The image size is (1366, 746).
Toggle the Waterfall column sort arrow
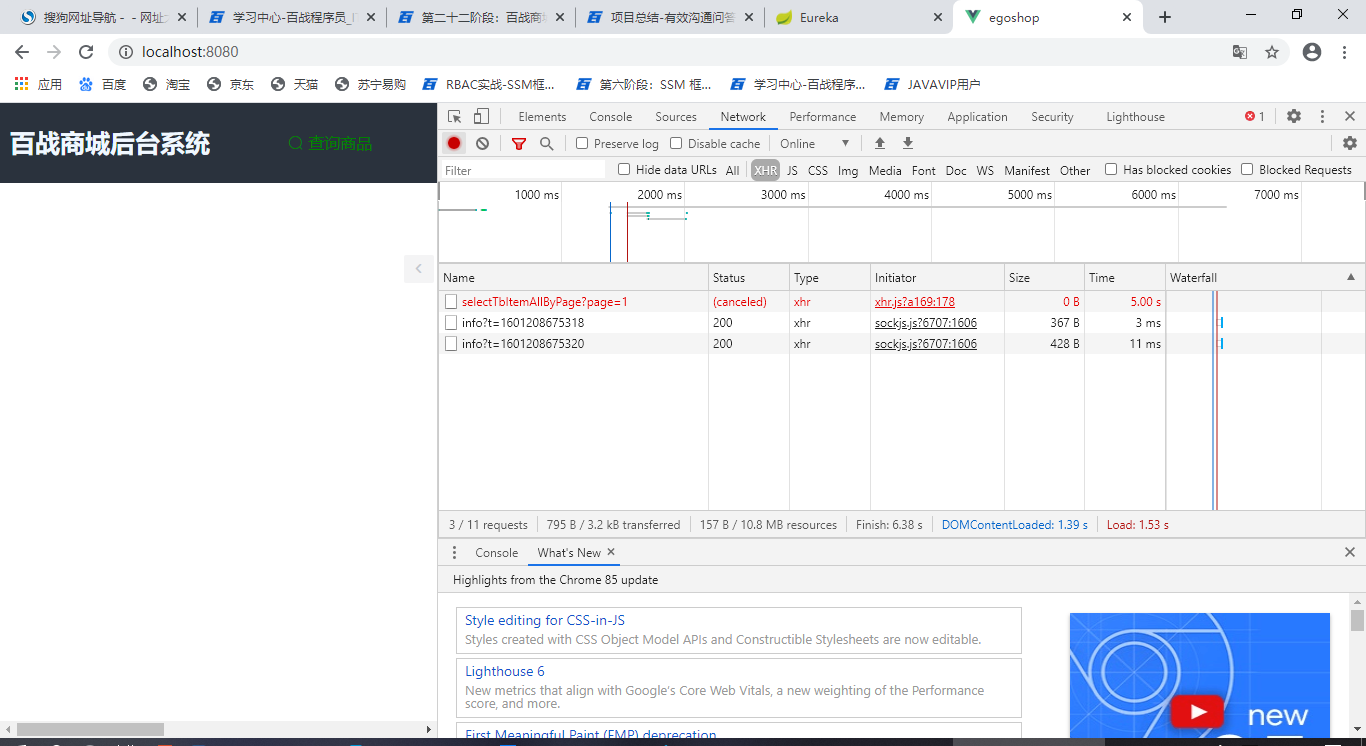point(1351,277)
